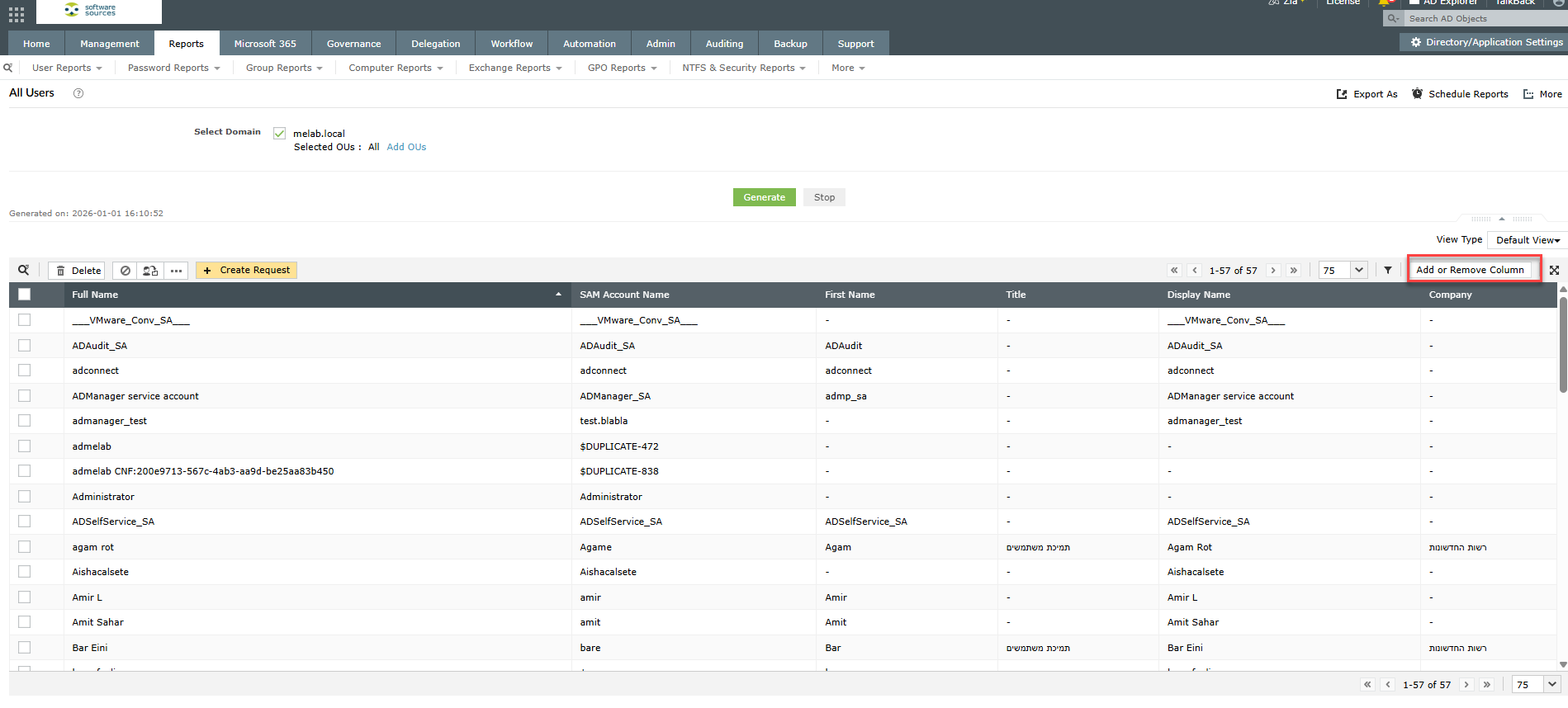1568x708 pixels.
Task: Click the filter funnel icon
Action: click(x=1388, y=270)
